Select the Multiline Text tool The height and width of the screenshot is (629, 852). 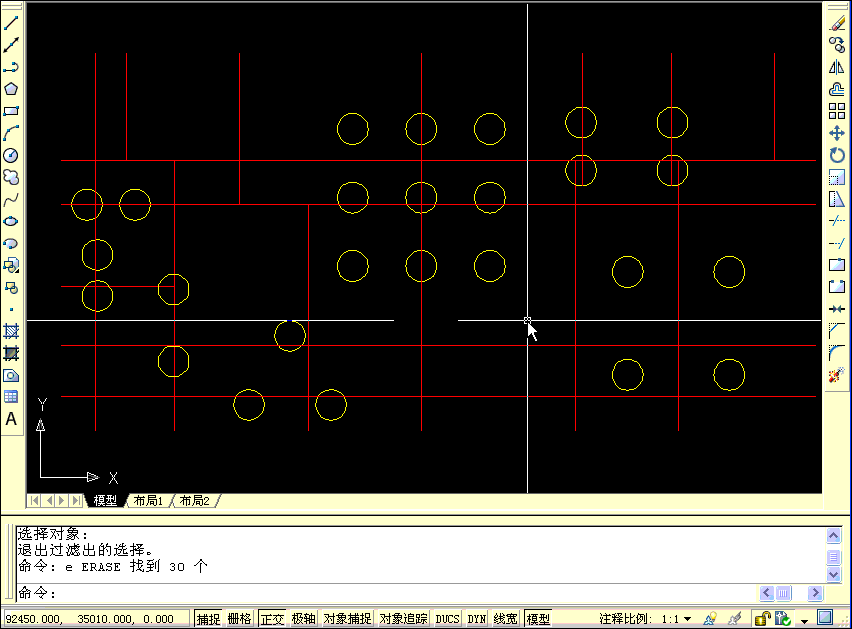coord(11,419)
